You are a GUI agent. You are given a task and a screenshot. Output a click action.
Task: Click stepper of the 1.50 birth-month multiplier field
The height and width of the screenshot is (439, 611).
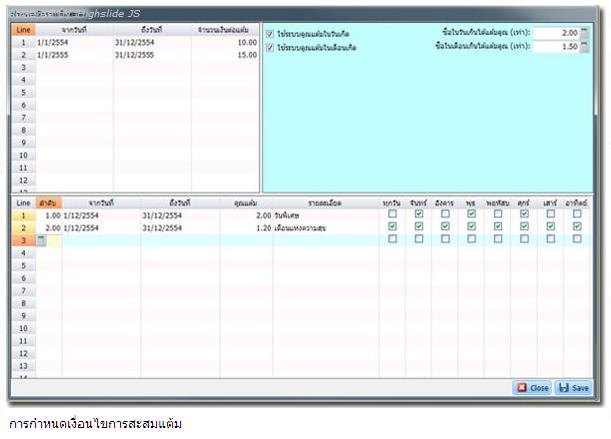[585, 47]
